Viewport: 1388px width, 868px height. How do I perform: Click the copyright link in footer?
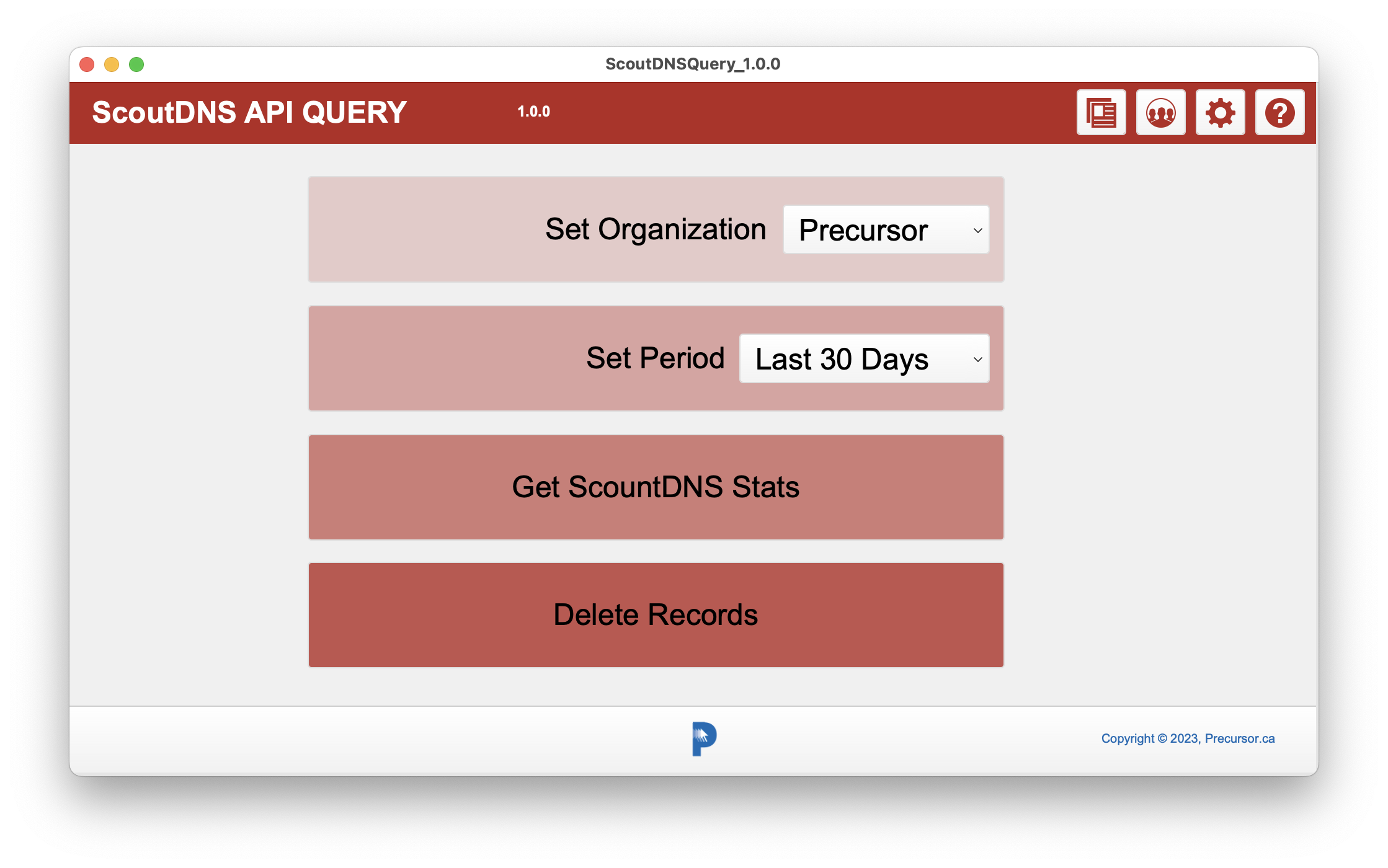[1188, 737]
